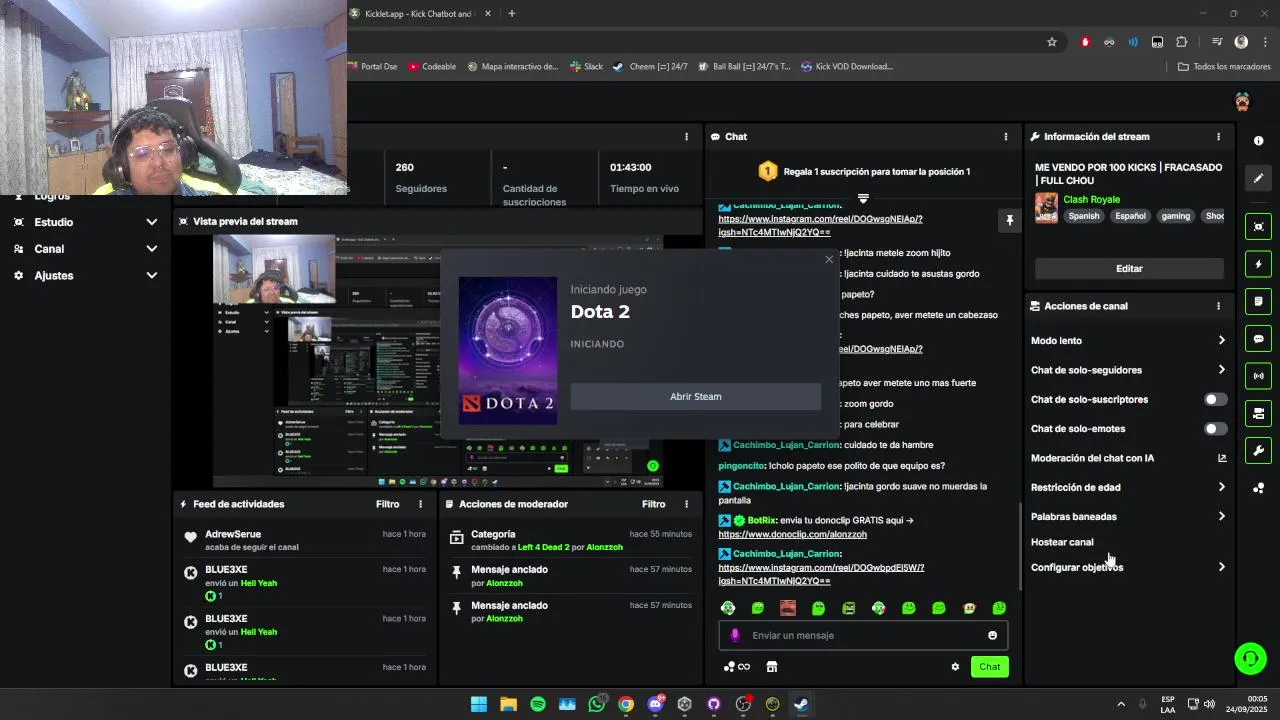
Task: Open Feed de actividades three-dot menu
Action: (420, 504)
